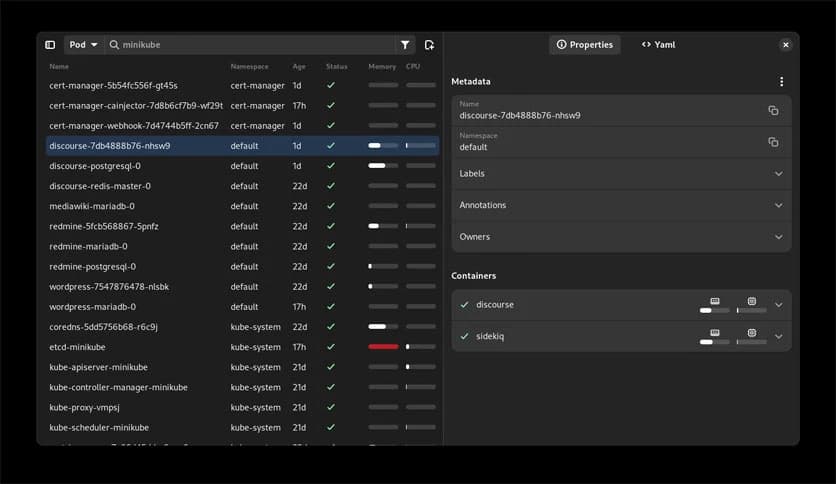Screen dimensions: 836x484
Task: Click the status checkmark of mediawiki-mariadb-0
Action: pyautogui.click(x=331, y=206)
